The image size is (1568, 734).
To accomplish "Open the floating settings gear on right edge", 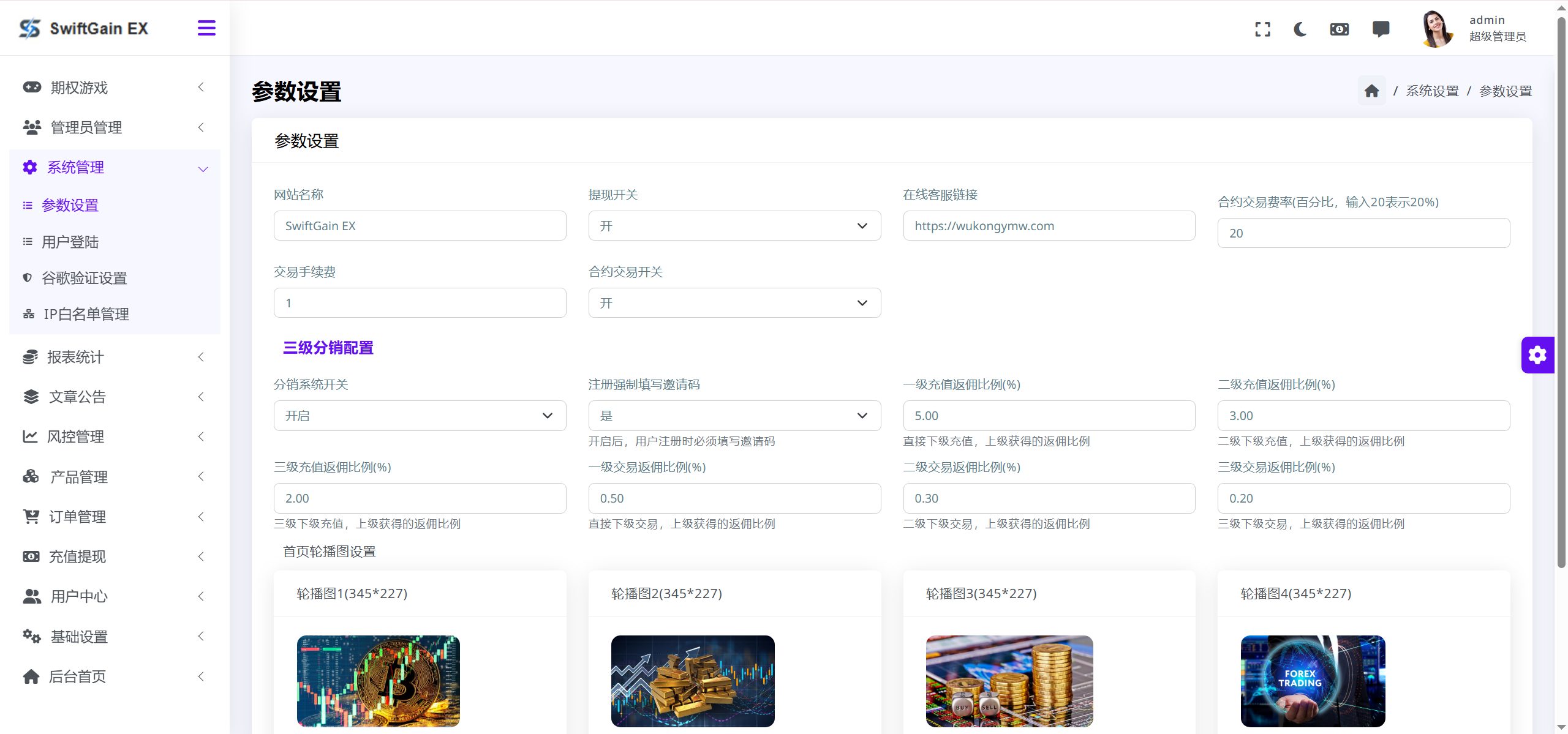I will [x=1537, y=355].
